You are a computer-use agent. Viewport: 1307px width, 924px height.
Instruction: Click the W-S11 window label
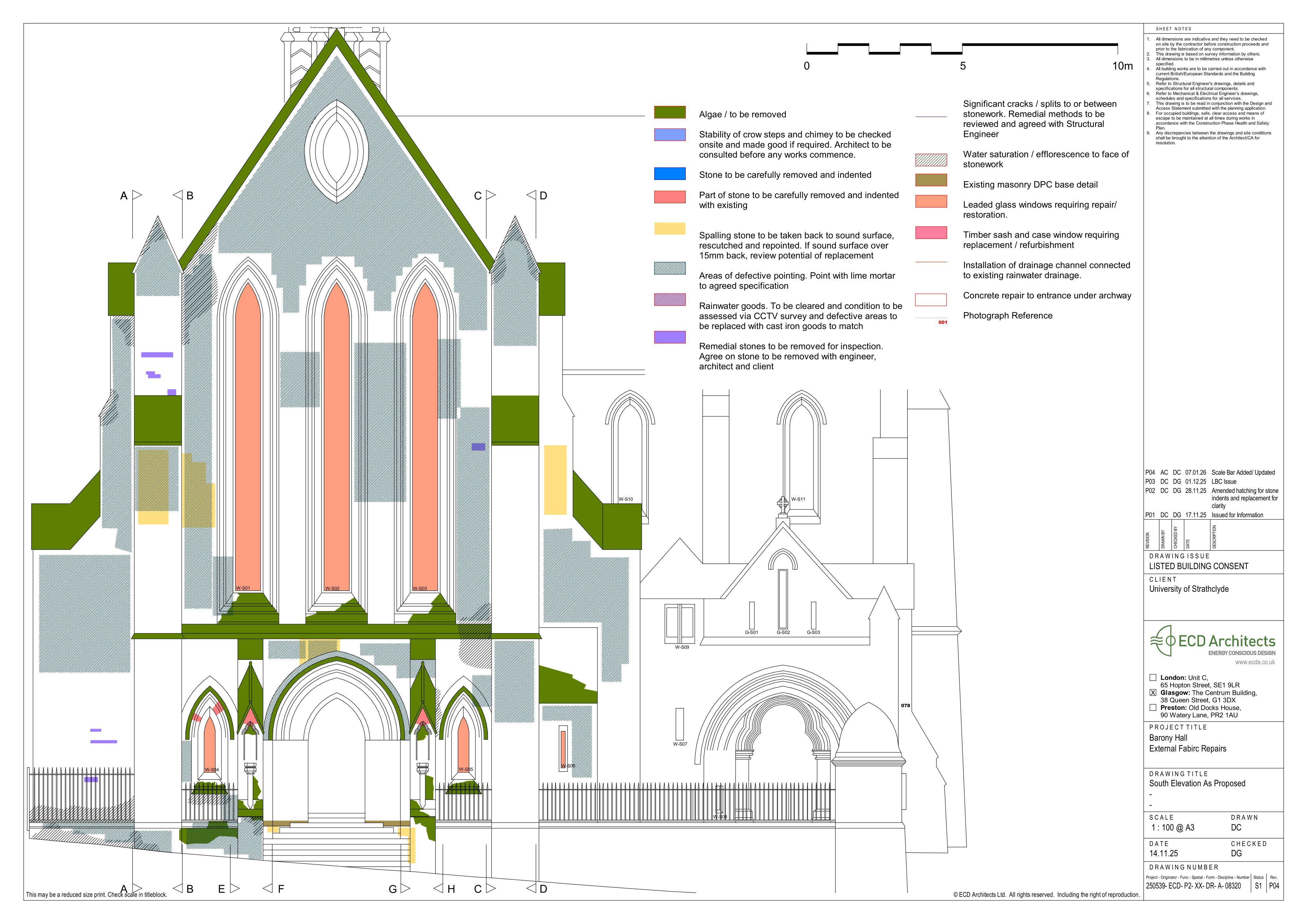[798, 499]
